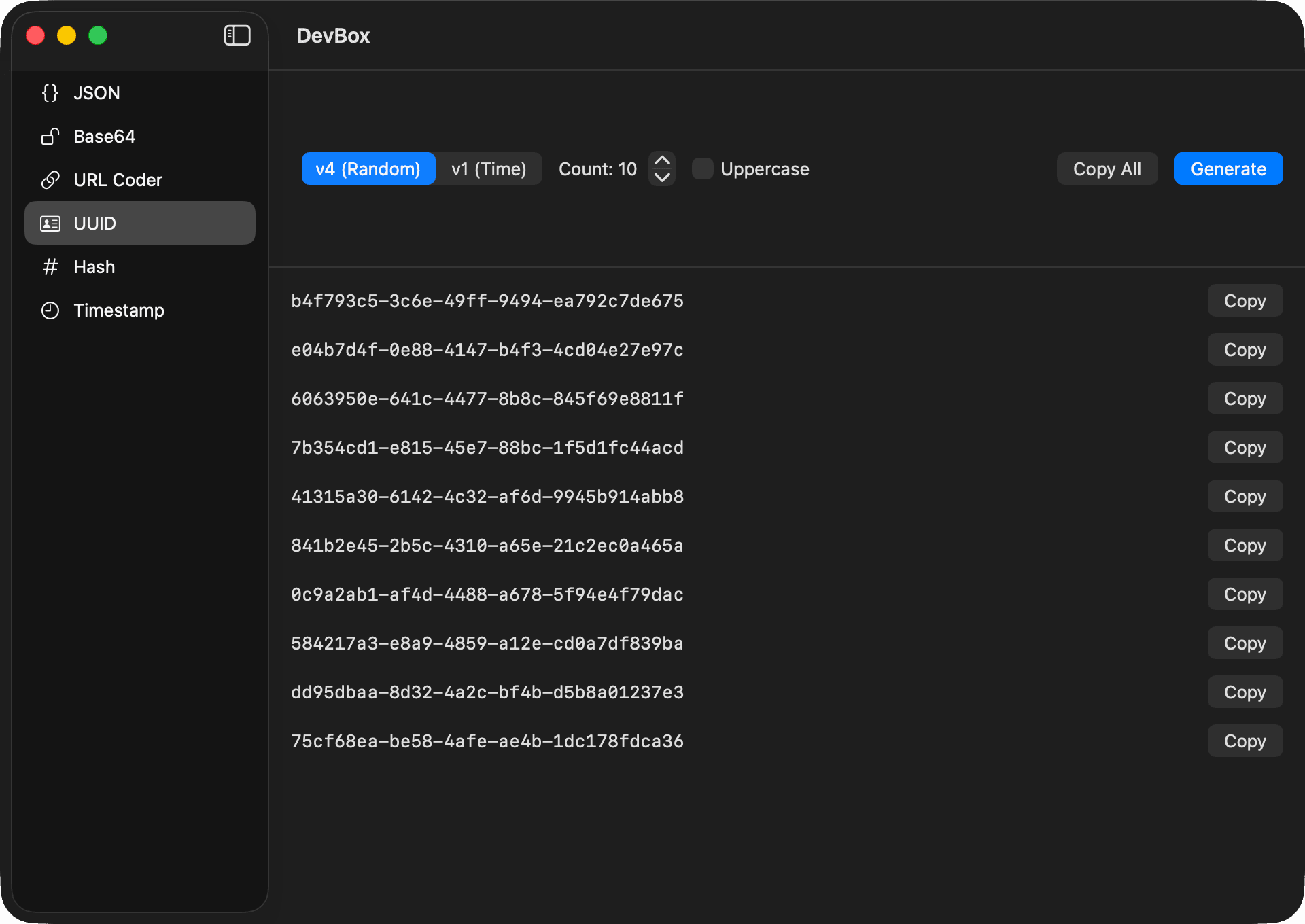Open the Base64 tool
This screenshot has height=924, width=1305.
(x=140, y=137)
